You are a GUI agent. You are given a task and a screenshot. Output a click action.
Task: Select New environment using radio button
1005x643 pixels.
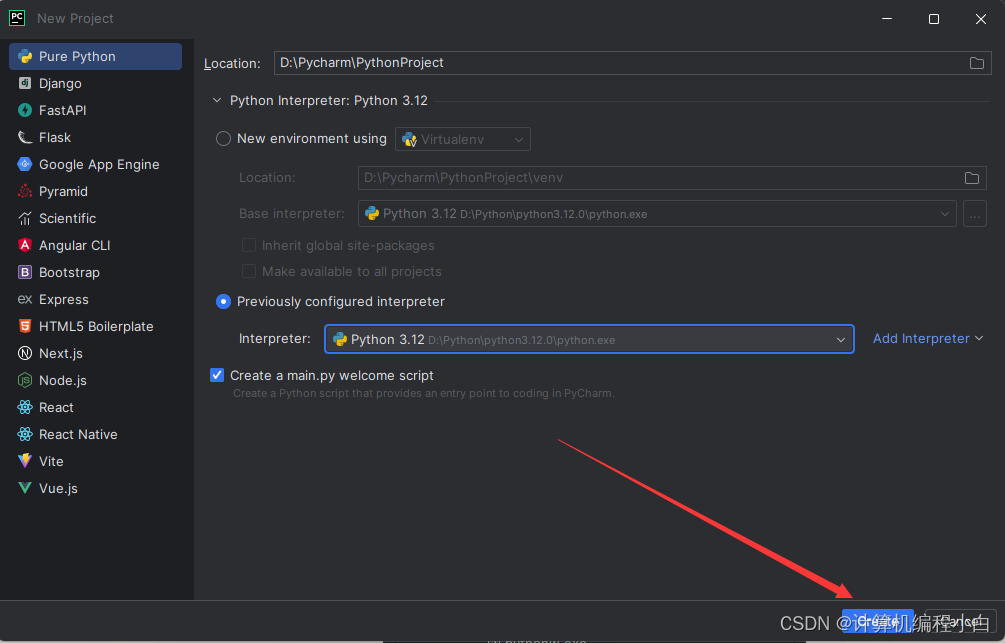(223, 138)
